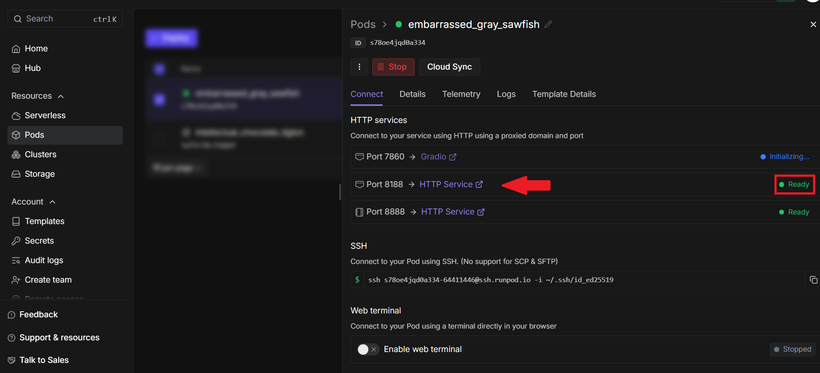This screenshot has height=373, width=820.
Task: Click the panel resize handle
Action: point(340,192)
